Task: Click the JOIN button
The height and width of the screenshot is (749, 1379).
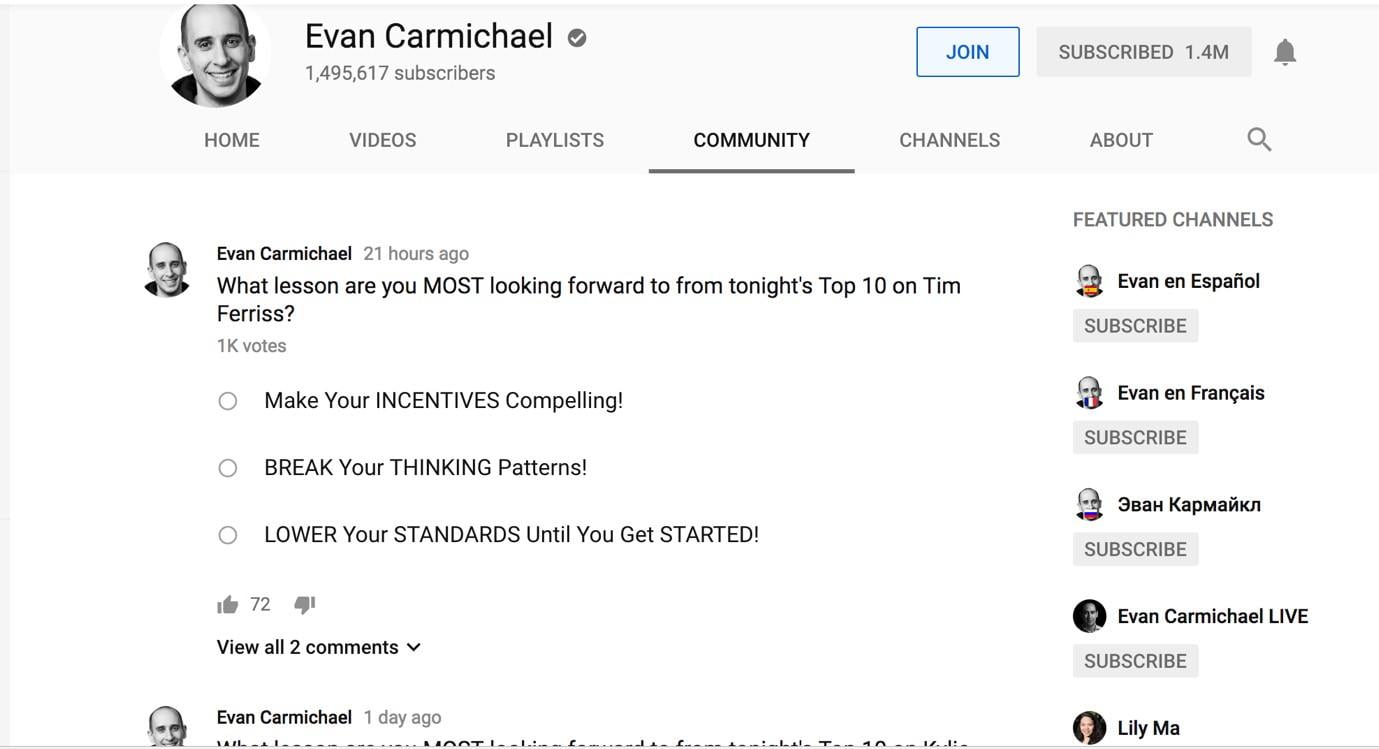Action: click(968, 52)
